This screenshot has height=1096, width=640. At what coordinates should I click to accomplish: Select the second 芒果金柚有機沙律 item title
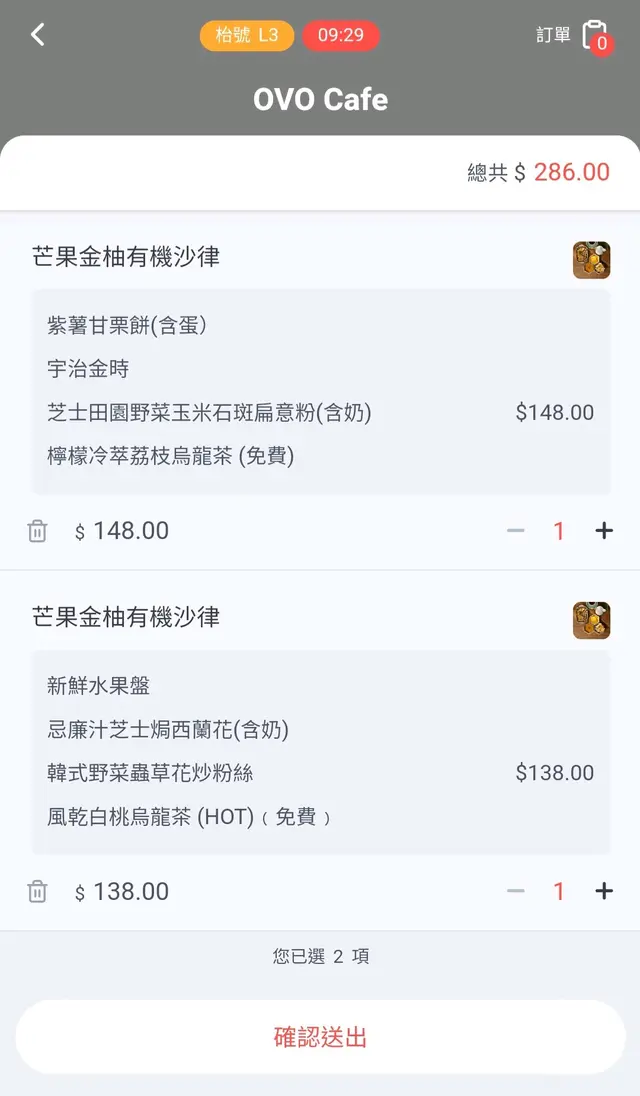pyautogui.click(x=126, y=617)
